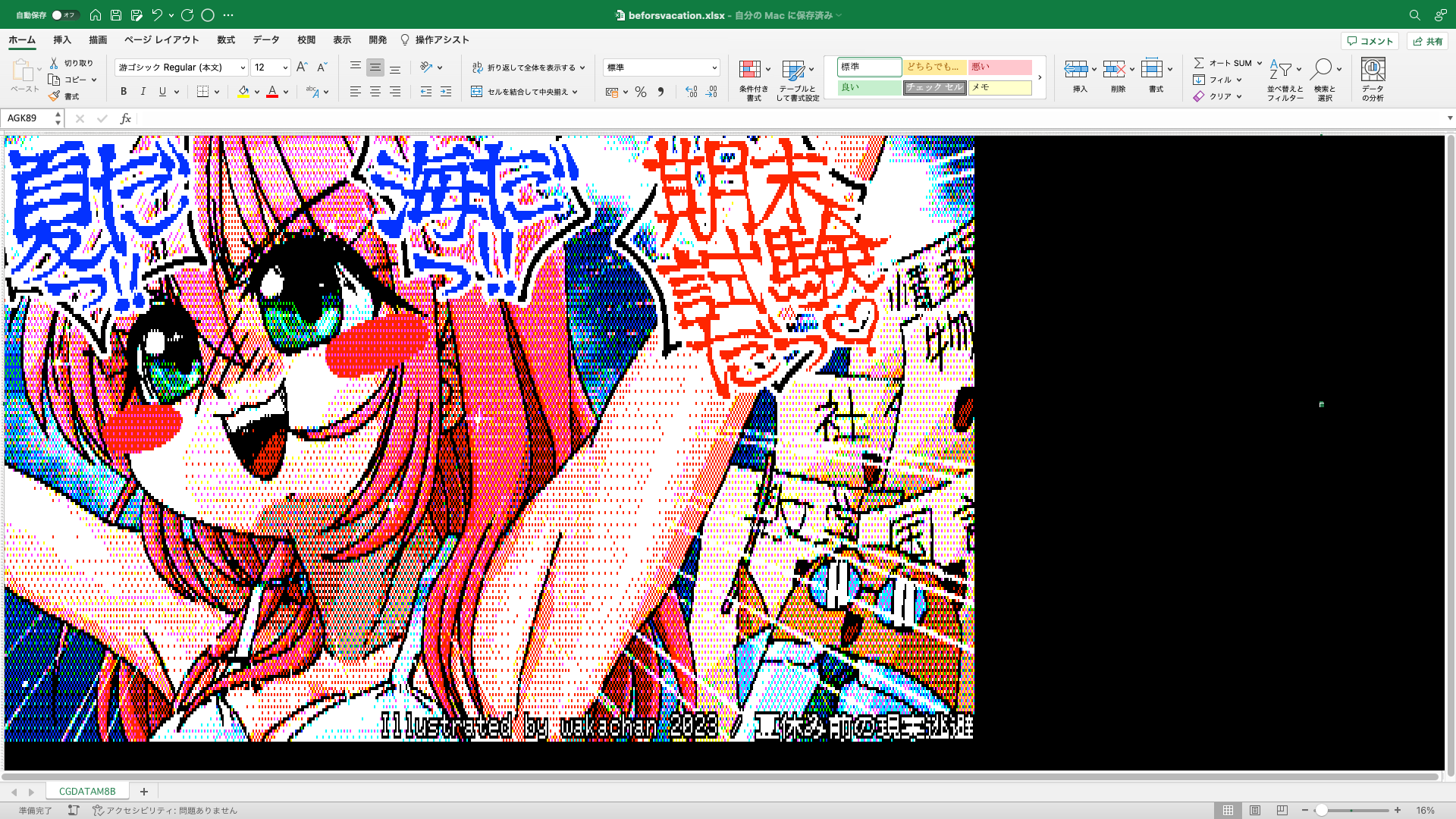Apply the red font color swatch
The image size is (1456, 819).
coord(272,92)
